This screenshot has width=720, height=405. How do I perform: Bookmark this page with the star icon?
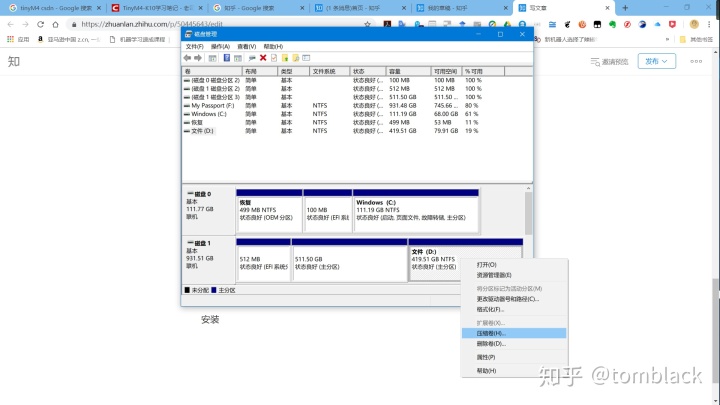click(x=367, y=24)
